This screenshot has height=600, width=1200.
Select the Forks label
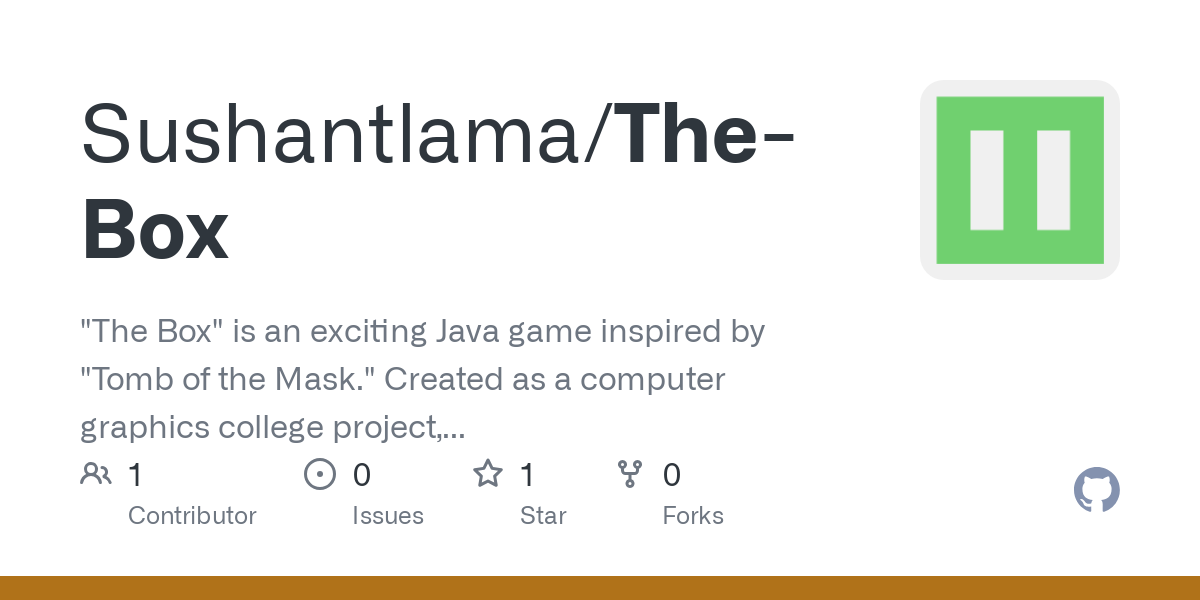[693, 516]
